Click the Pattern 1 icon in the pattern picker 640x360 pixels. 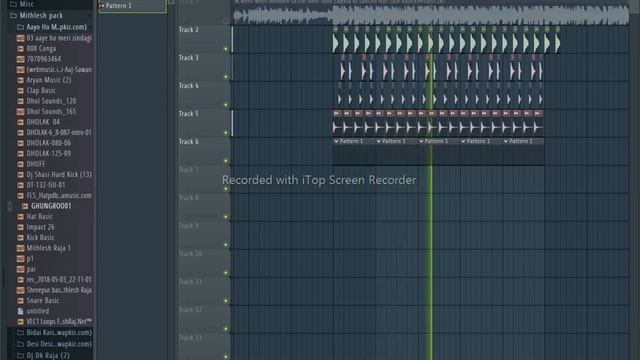click(x=101, y=6)
